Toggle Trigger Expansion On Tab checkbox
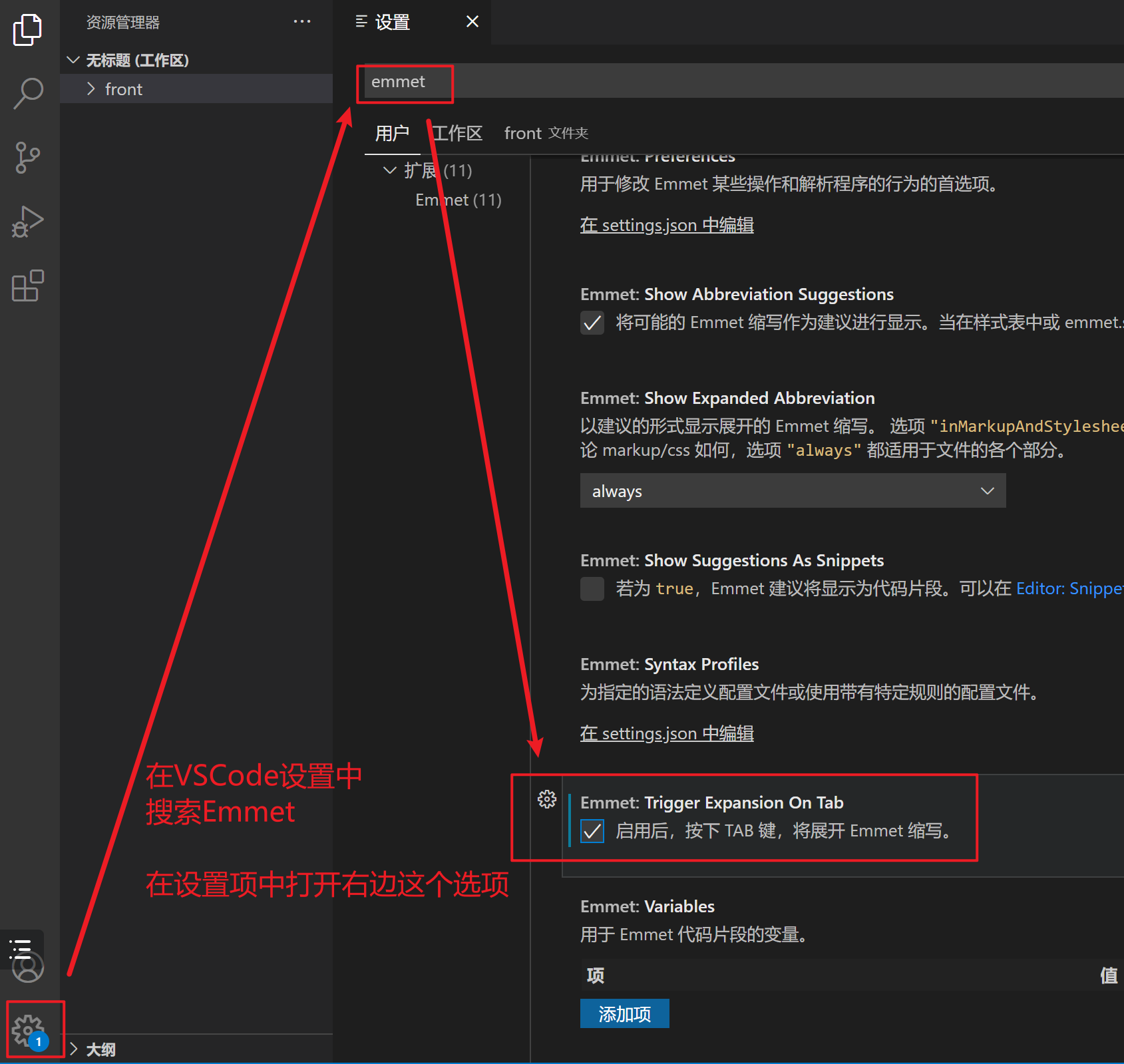Image resolution: width=1124 pixels, height=1064 pixels. tap(592, 831)
